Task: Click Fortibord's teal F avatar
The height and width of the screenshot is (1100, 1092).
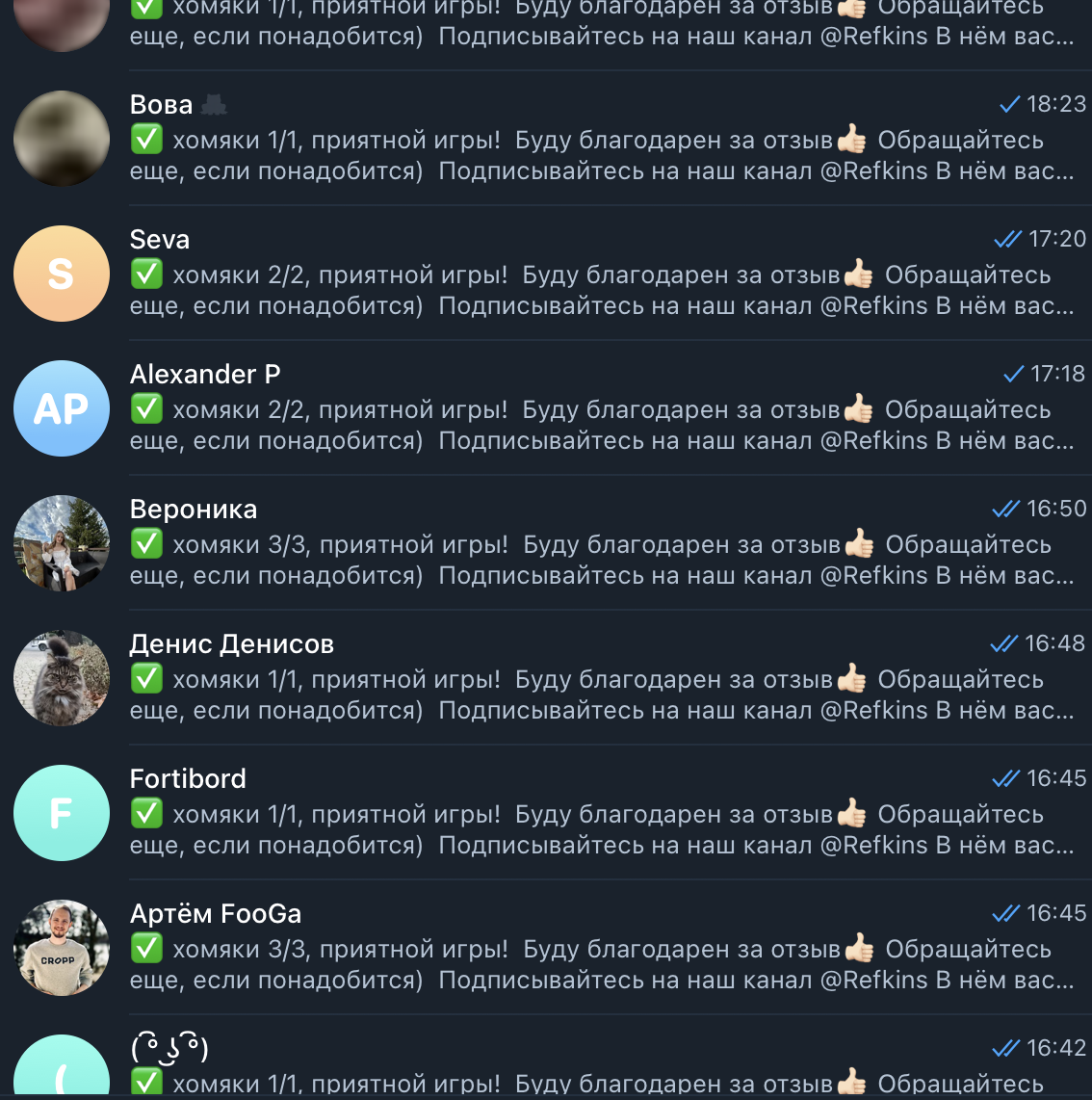Action: click(x=62, y=812)
